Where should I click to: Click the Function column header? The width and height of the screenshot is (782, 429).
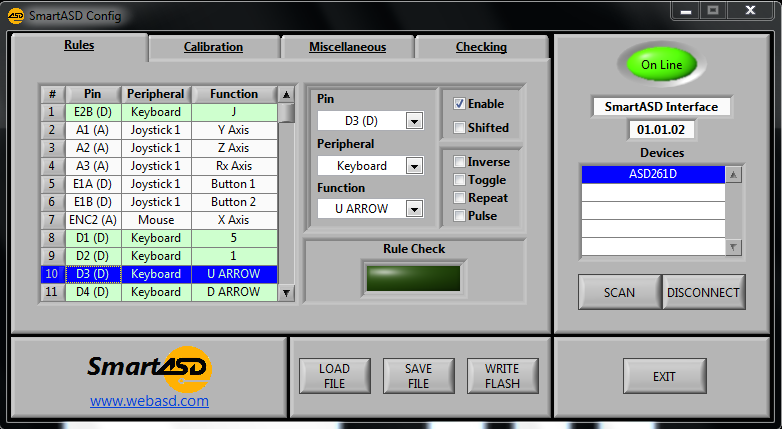pos(234,94)
